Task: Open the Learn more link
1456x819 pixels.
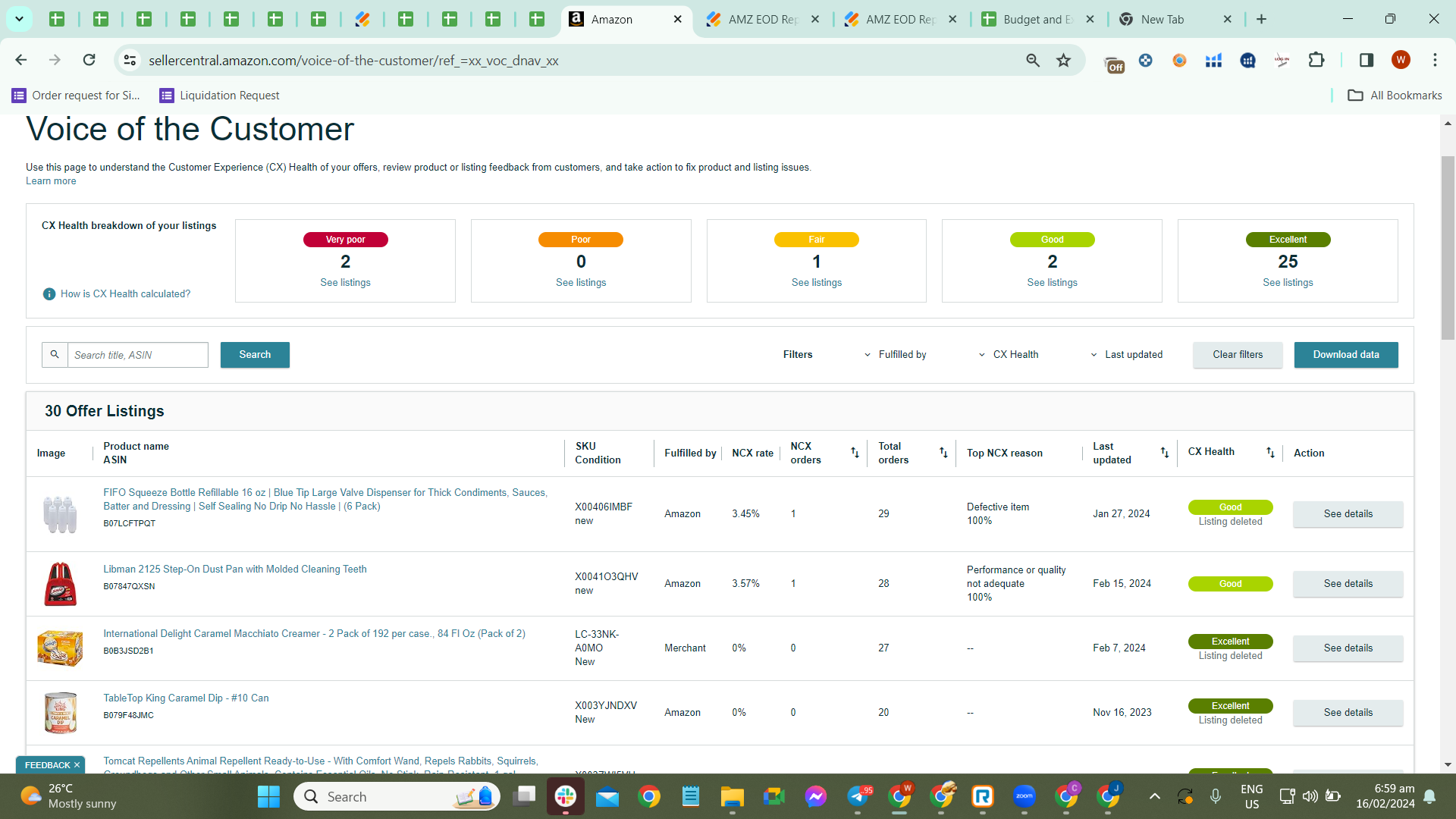Action: point(51,181)
